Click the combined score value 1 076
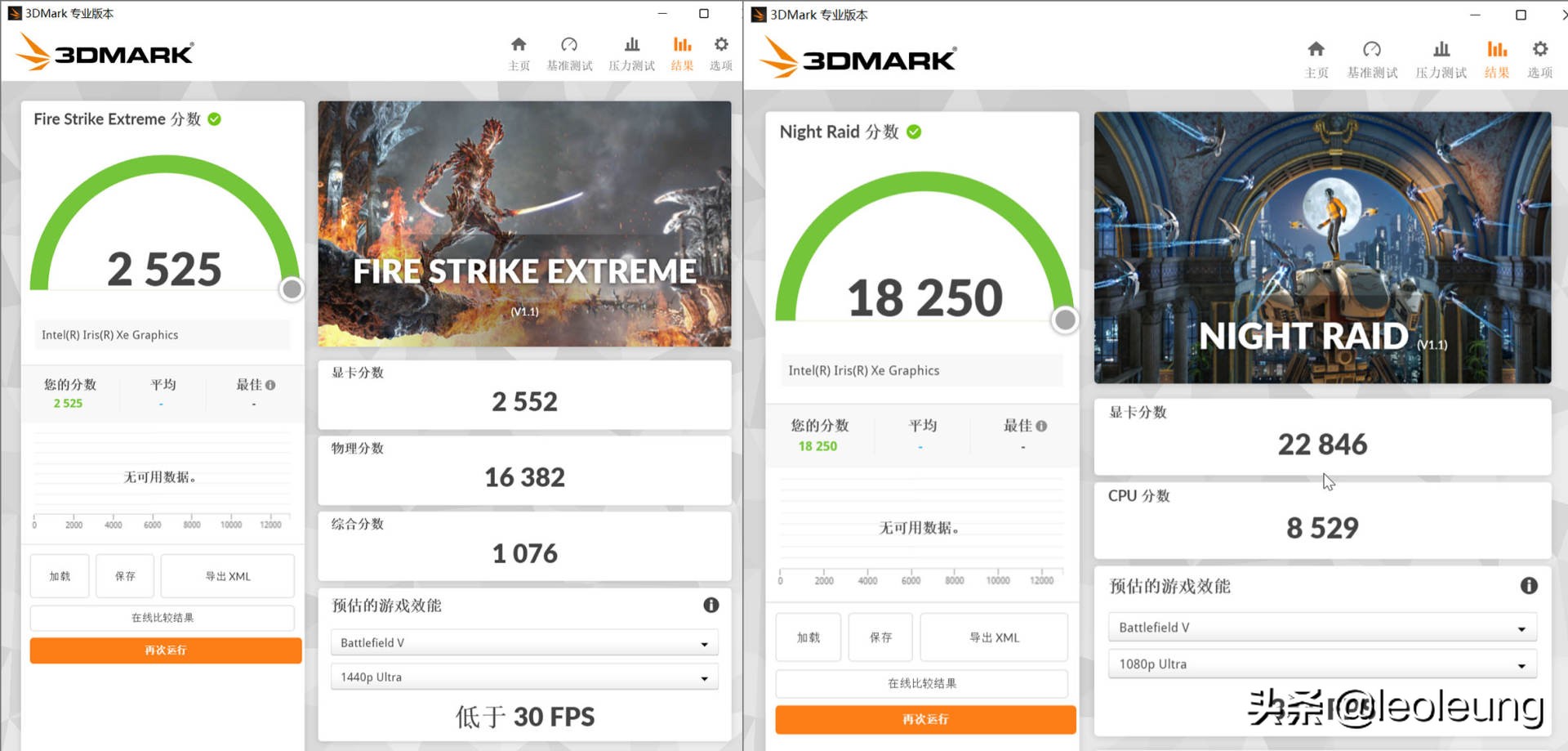The width and height of the screenshot is (1568, 751). [524, 553]
